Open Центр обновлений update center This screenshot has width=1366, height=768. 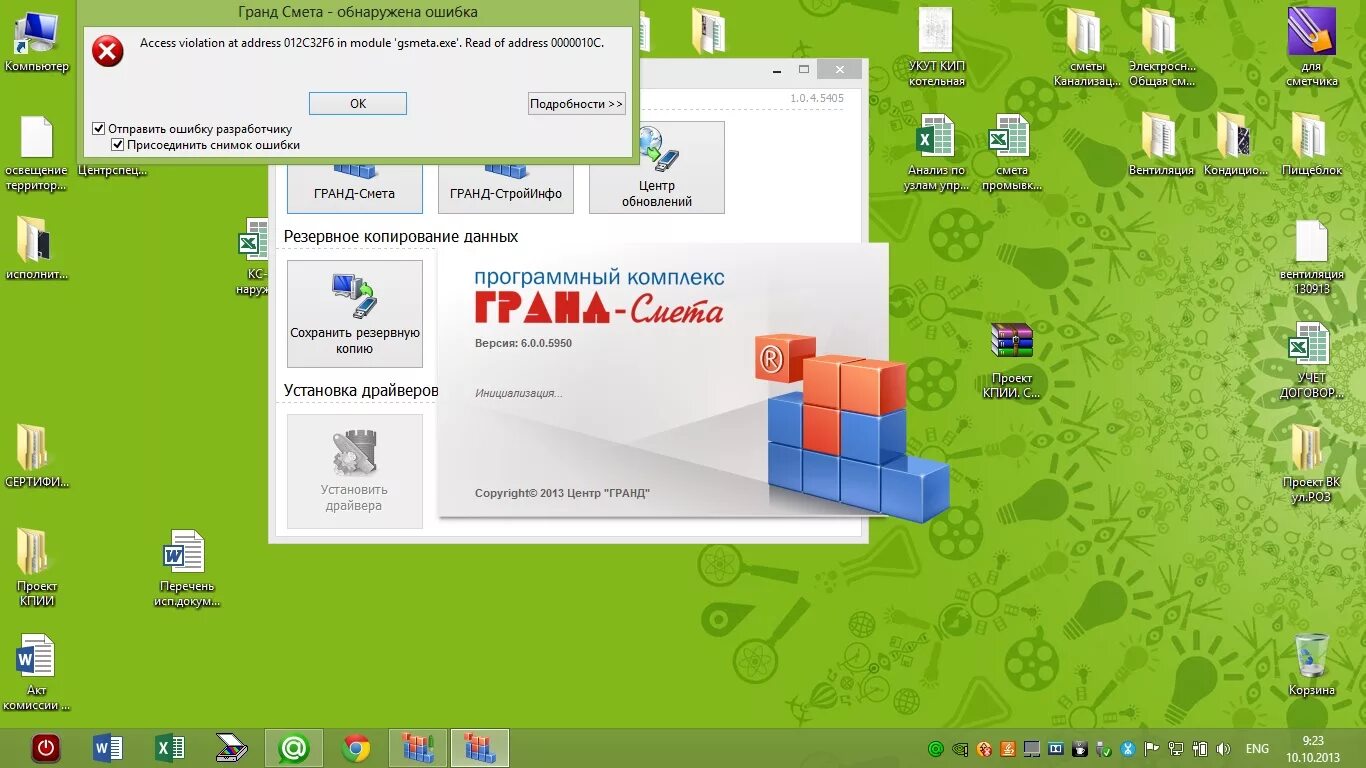[656, 167]
